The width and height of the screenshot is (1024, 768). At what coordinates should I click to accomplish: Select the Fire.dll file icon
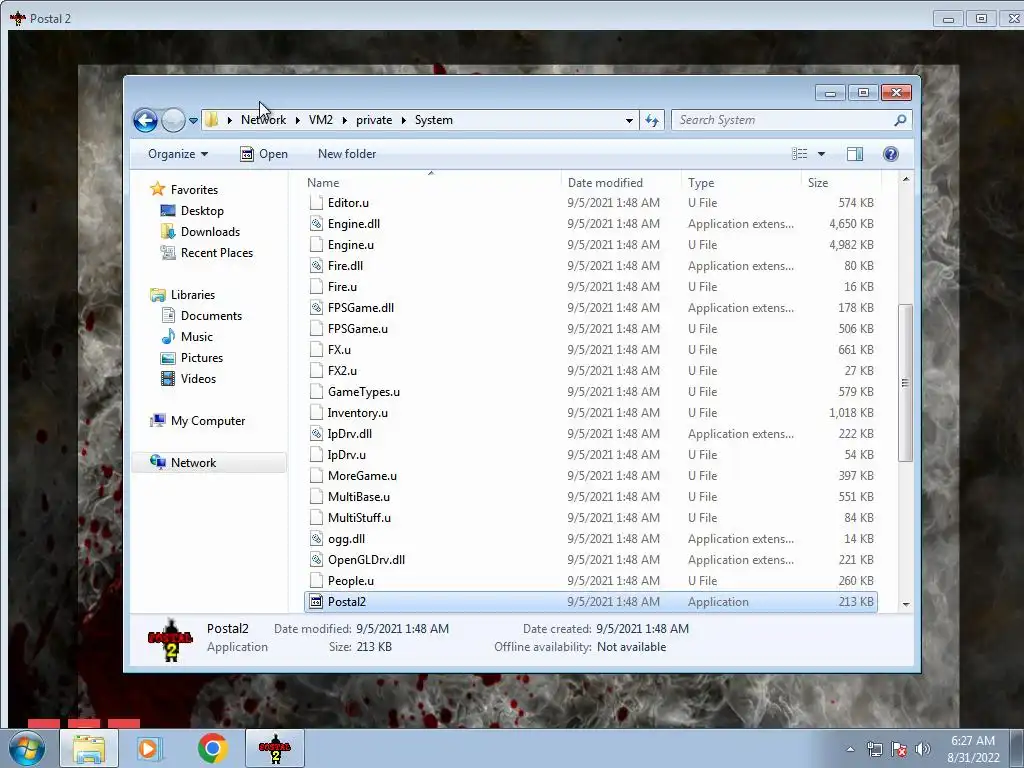point(316,266)
